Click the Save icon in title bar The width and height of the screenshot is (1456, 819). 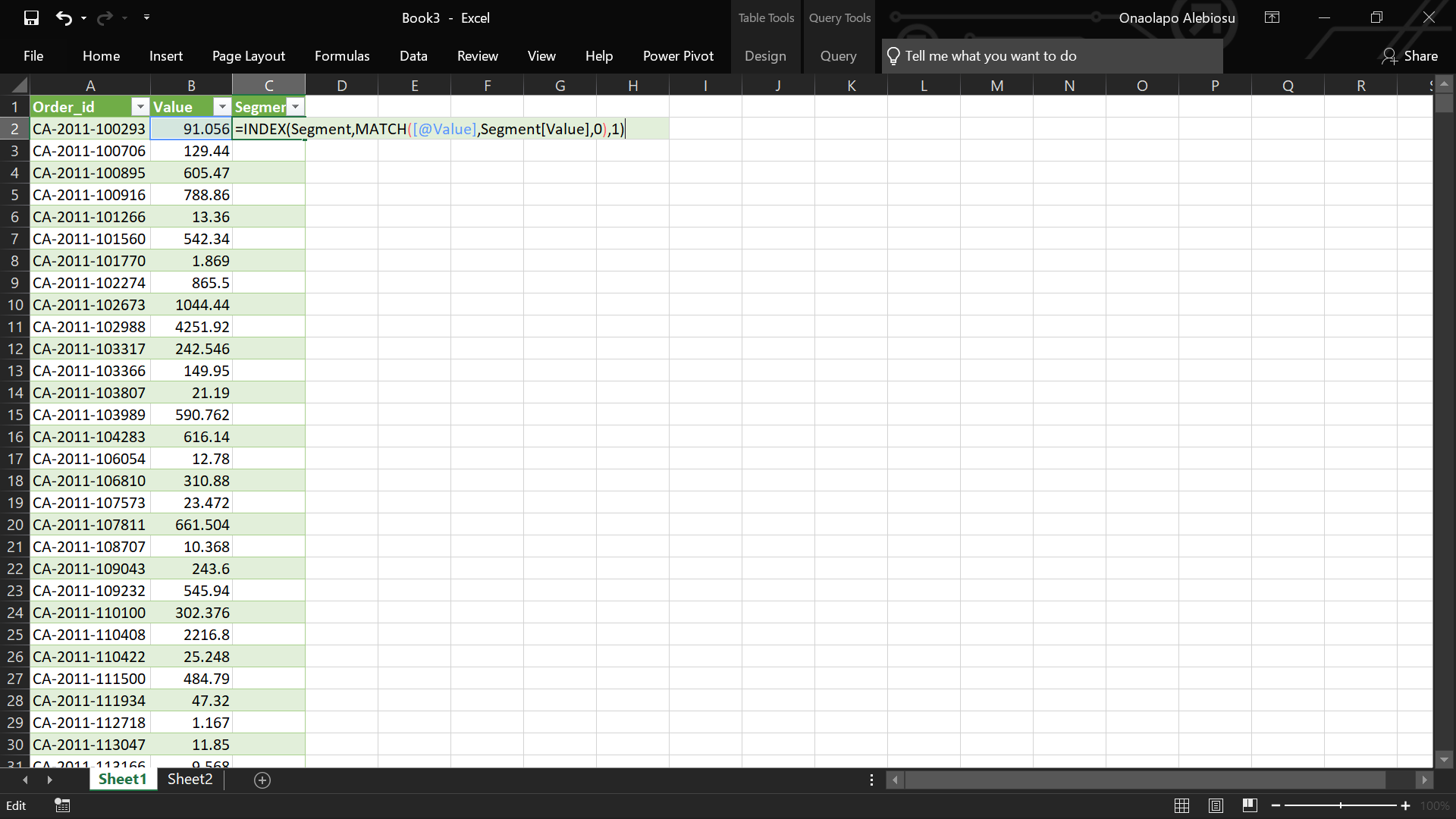[x=31, y=18]
